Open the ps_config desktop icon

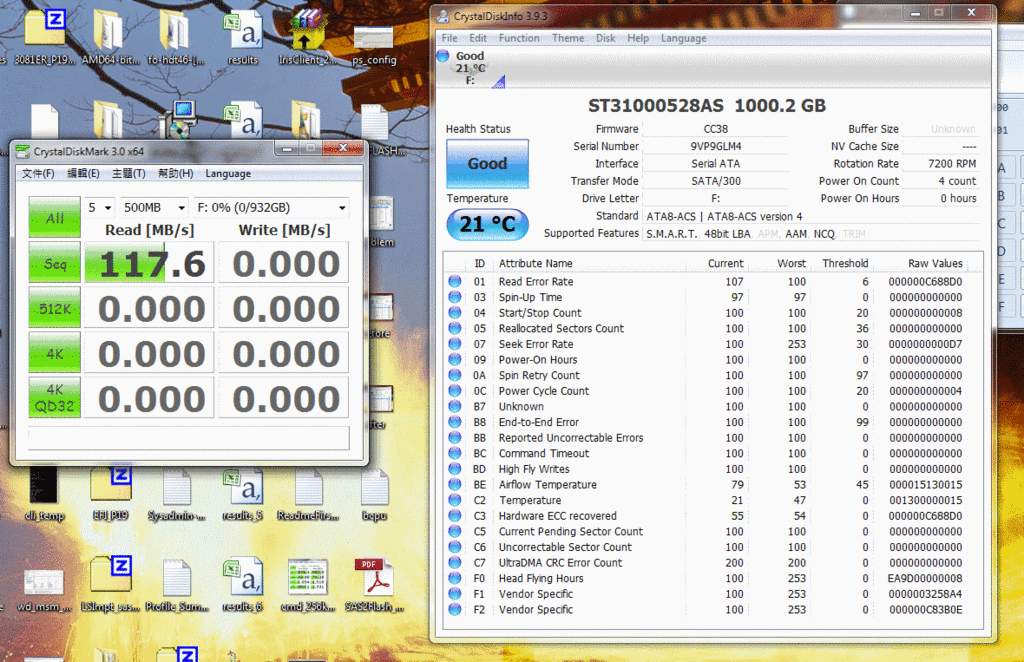click(x=374, y=38)
